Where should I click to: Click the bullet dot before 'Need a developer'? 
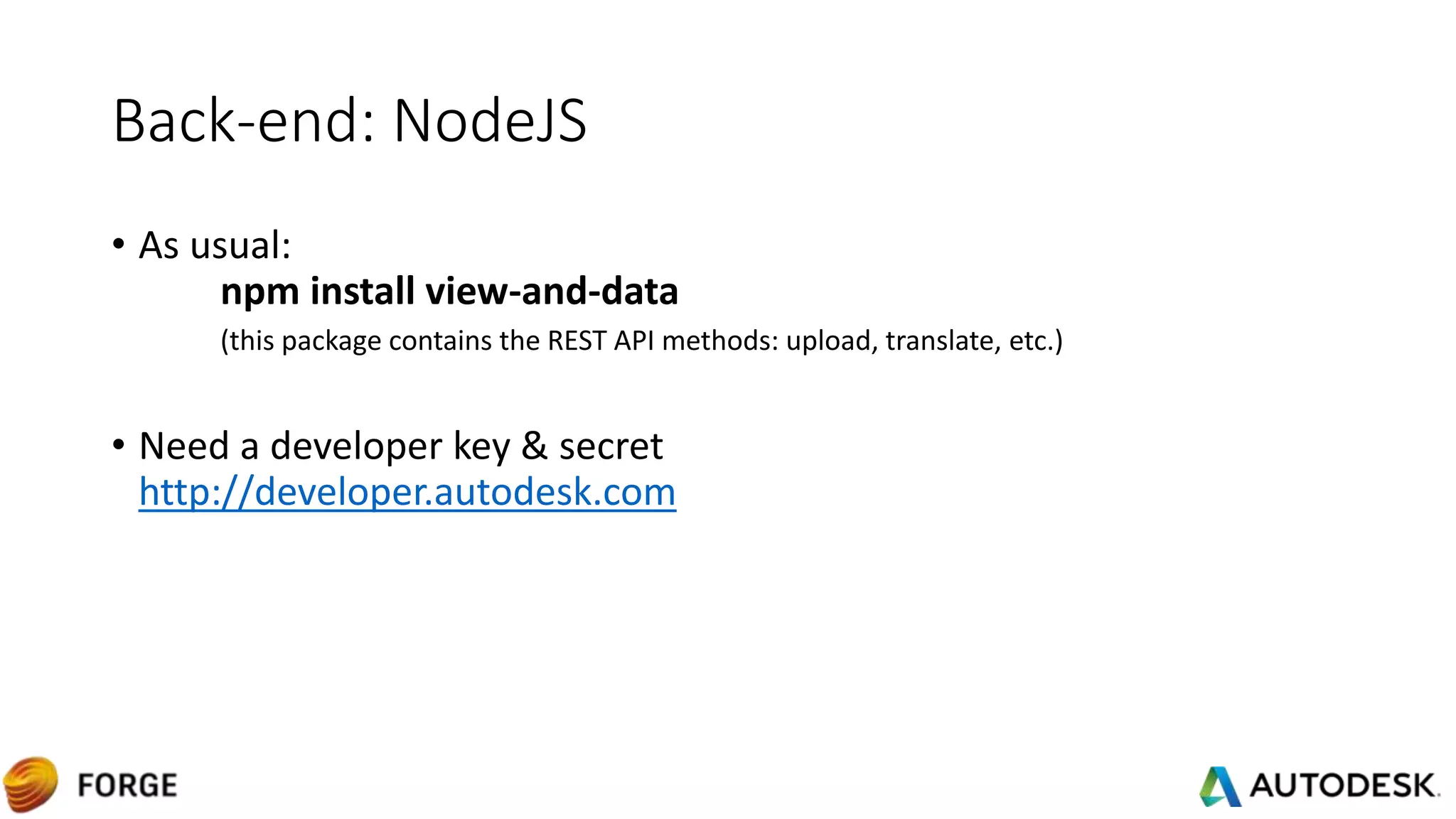coord(119,445)
